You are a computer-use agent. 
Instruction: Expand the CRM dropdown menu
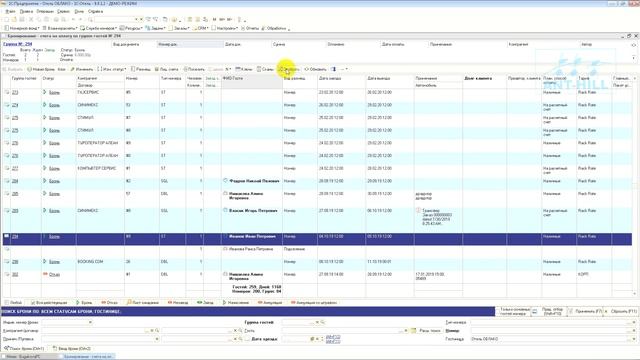point(200,28)
